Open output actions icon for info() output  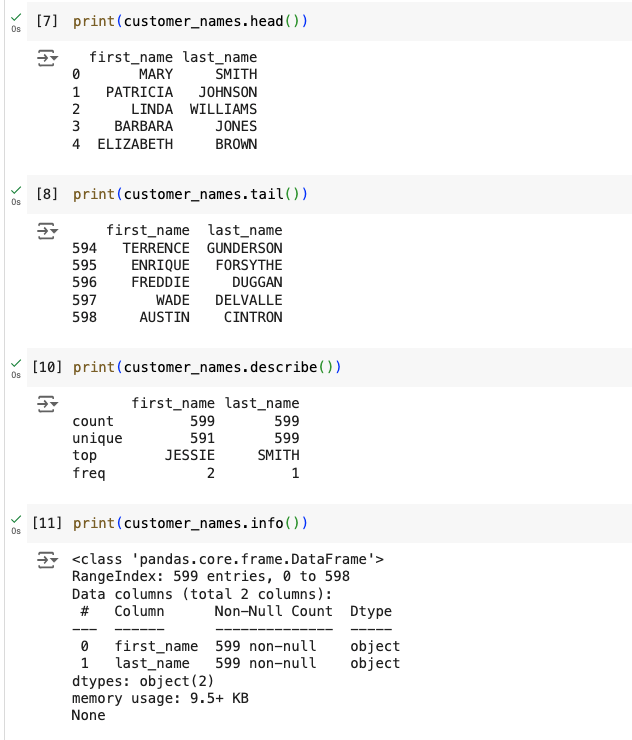coord(48,560)
